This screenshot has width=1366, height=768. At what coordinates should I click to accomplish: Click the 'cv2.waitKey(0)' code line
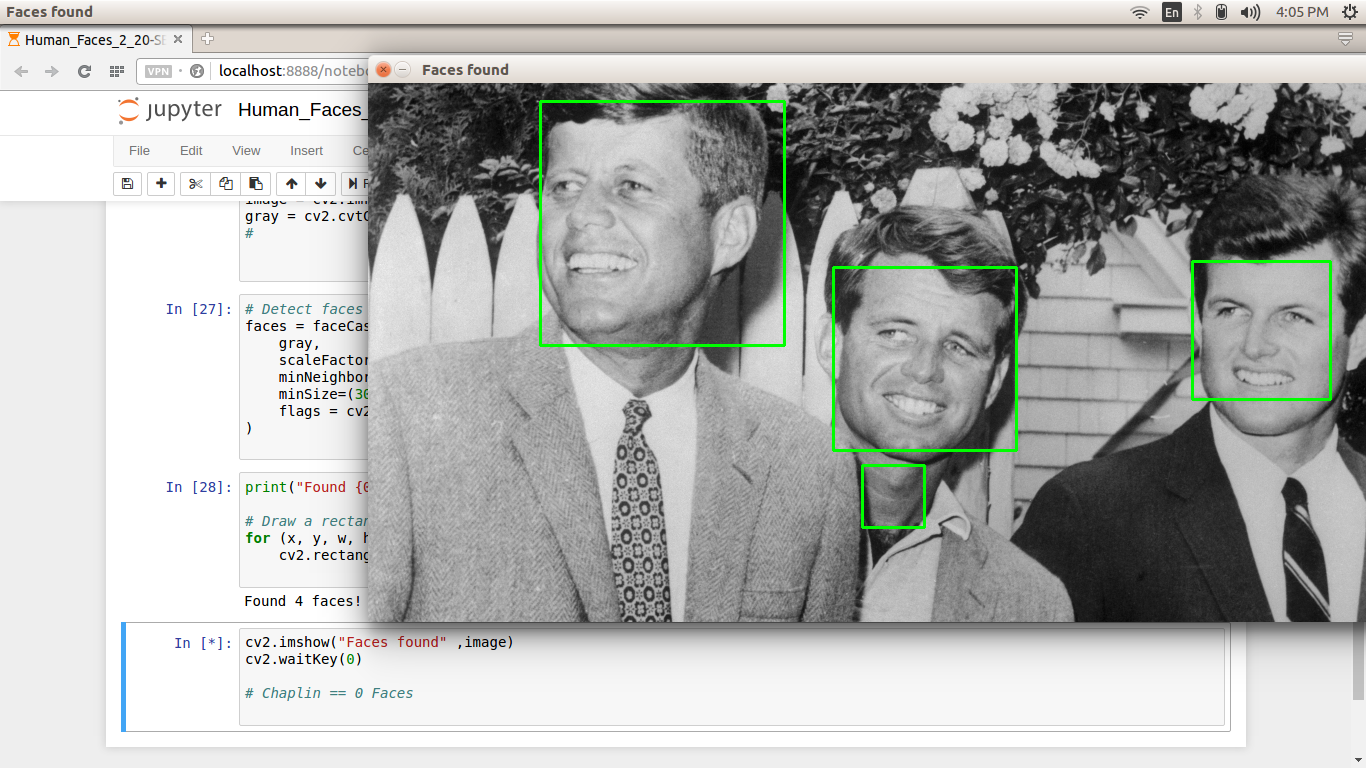pyautogui.click(x=304, y=659)
